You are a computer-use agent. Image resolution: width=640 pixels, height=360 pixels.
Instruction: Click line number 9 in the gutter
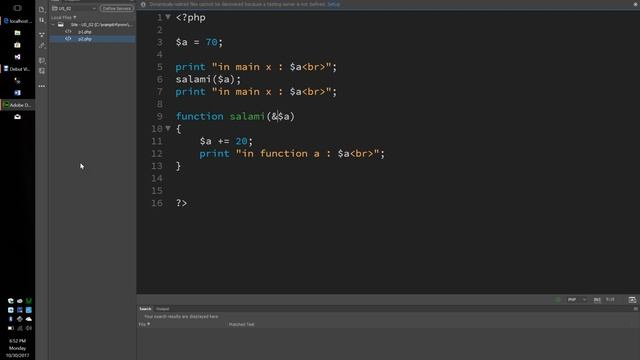click(159, 116)
